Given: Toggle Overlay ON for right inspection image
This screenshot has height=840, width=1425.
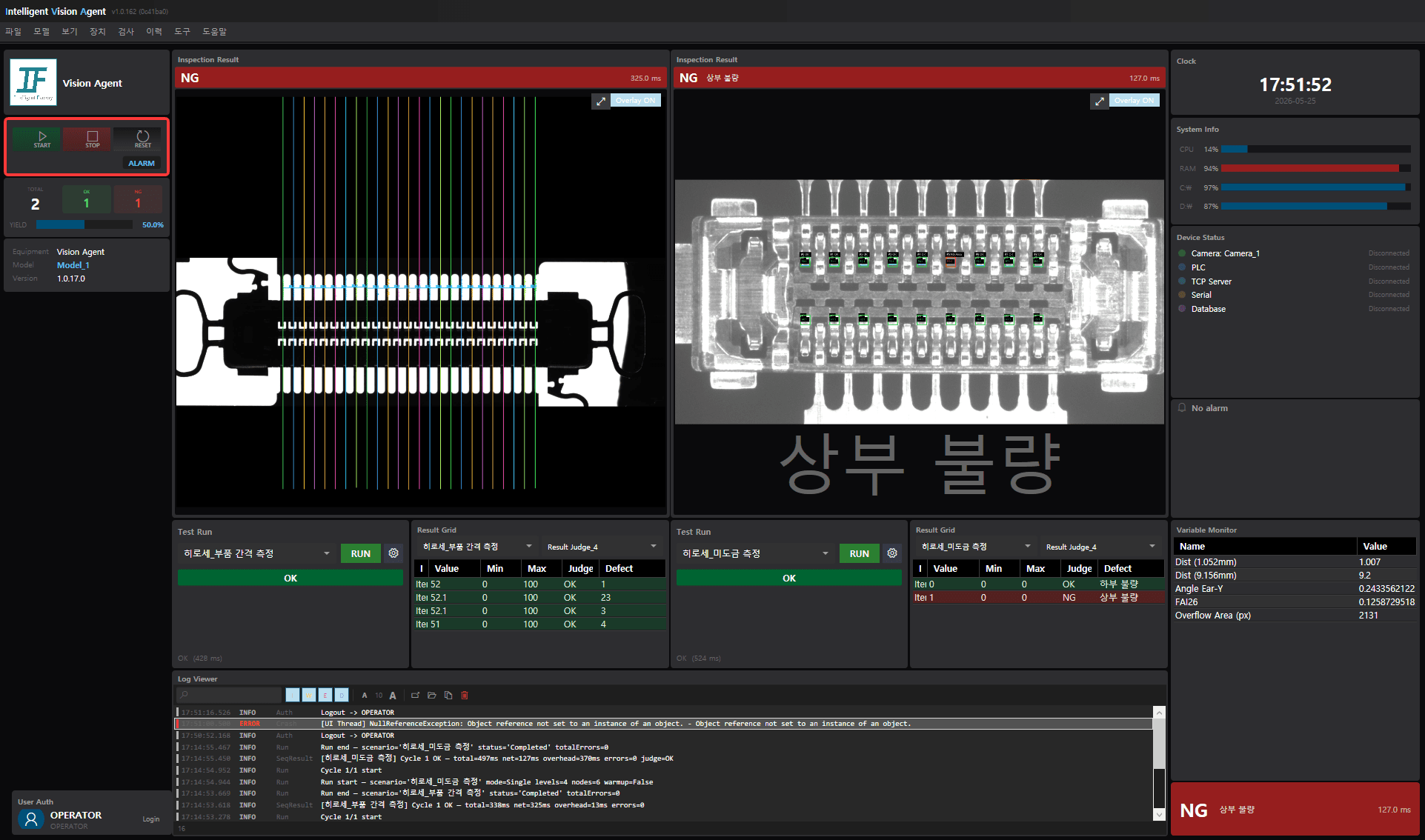Looking at the screenshot, I should (1134, 101).
